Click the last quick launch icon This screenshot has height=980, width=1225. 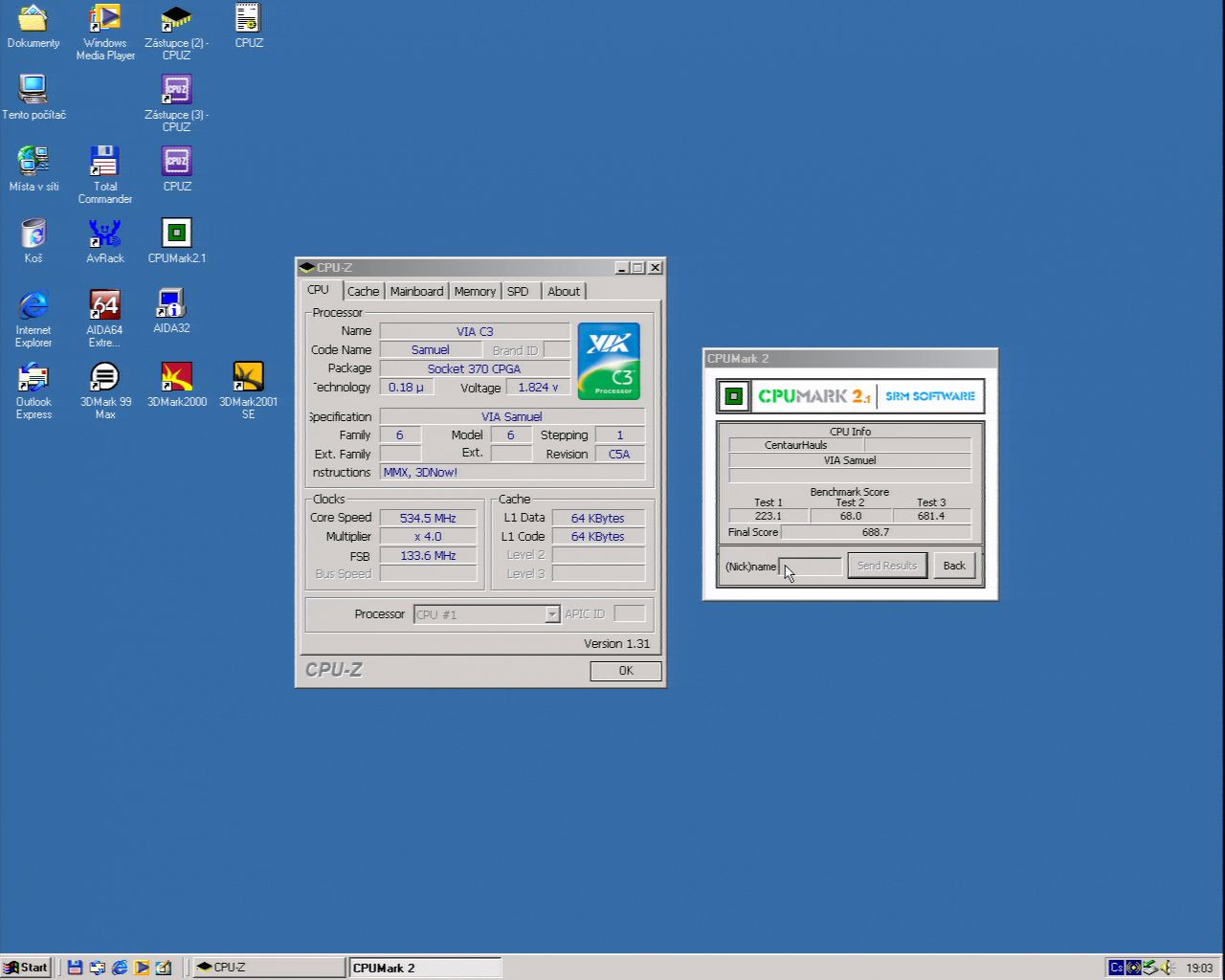164,968
